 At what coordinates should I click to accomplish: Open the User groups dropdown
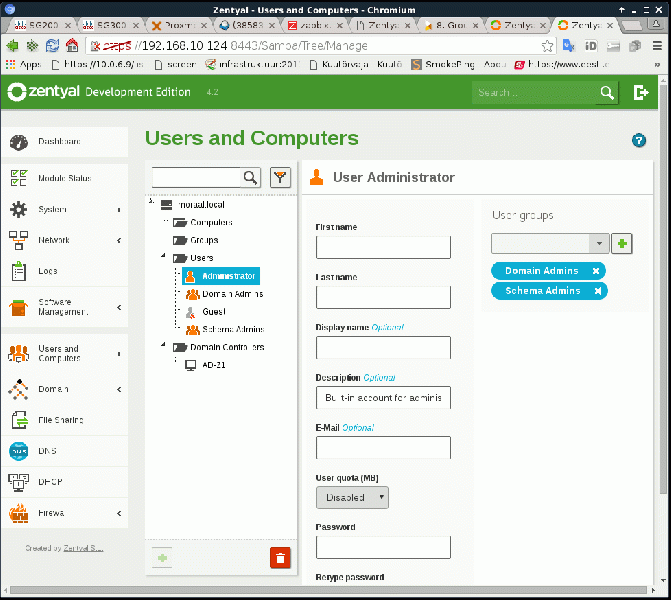pos(550,244)
